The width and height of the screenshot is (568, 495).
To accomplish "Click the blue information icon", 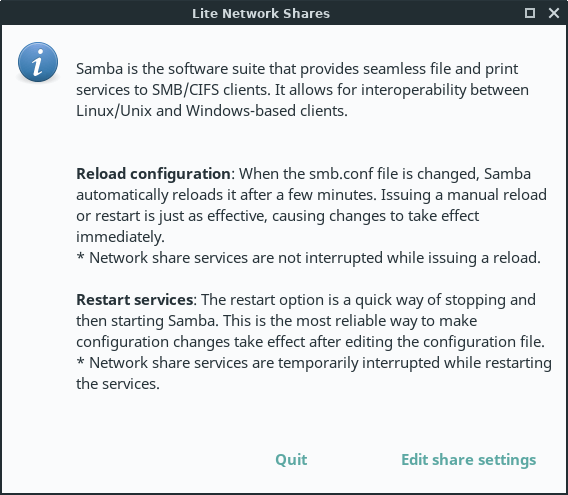I will click(38, 62).
